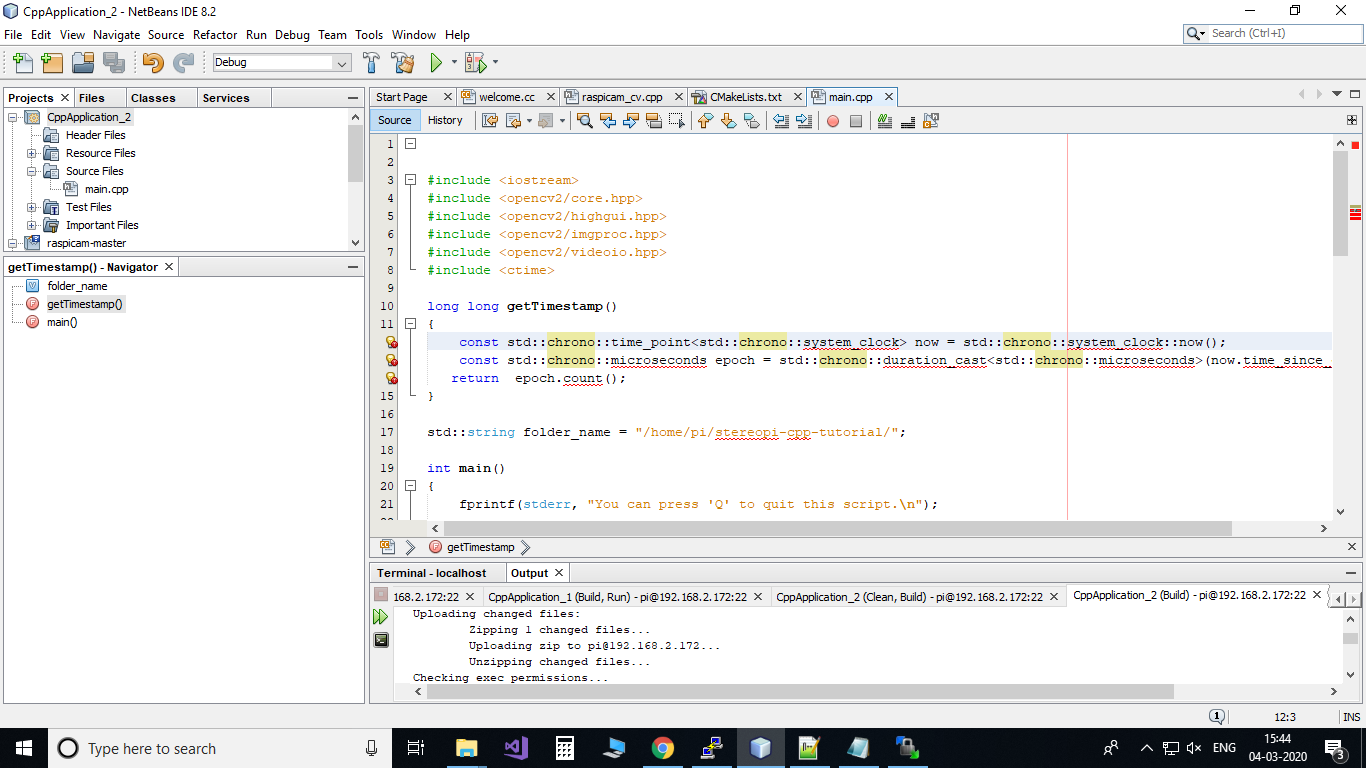Run the project with green play icon
Image resolution: width=1366 pixels, height=768 pixels.
pyautogui.click(x=436, y=62)
